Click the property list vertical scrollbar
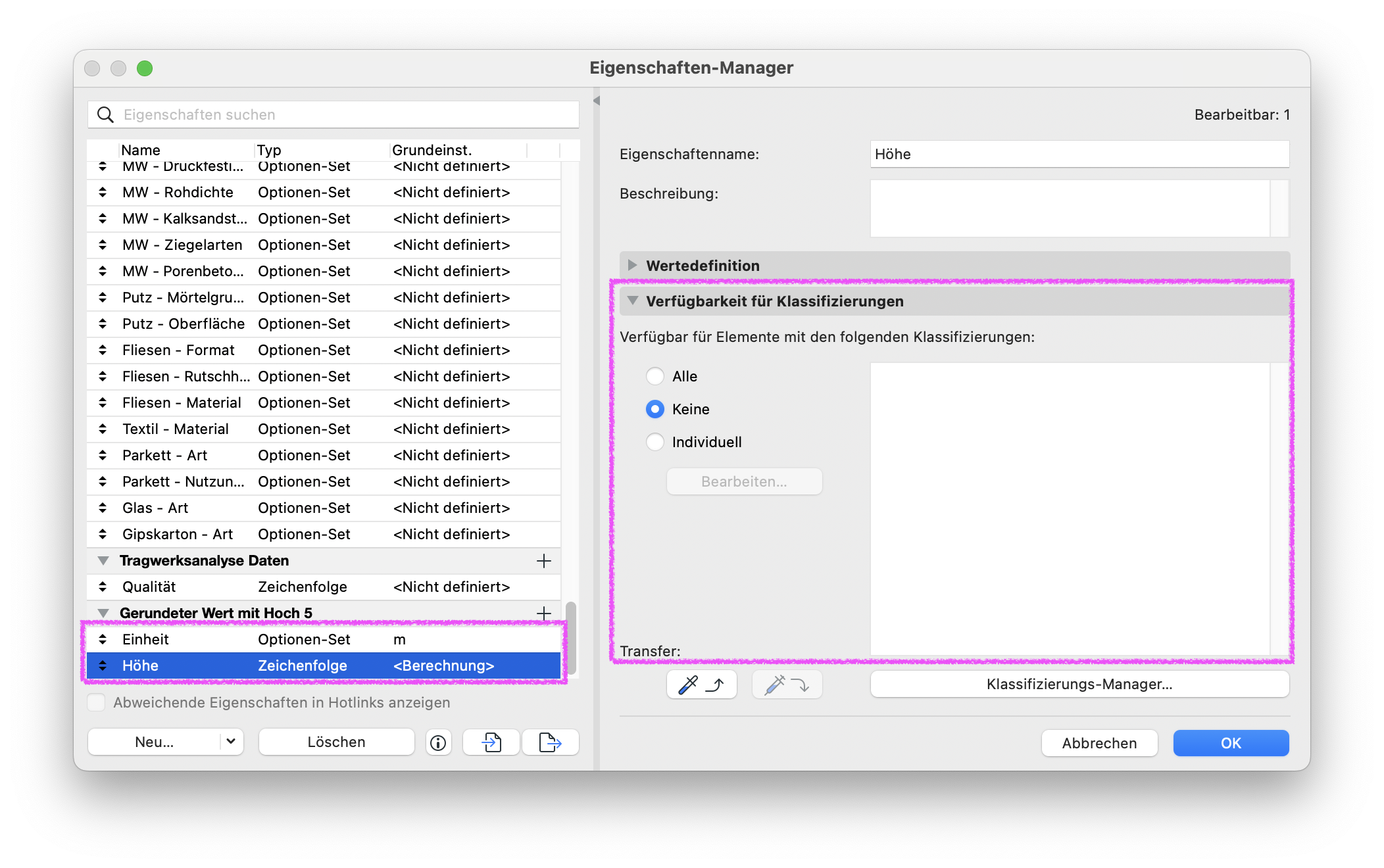This screenshot has width=1384, height=868. pyautogui.click(x=571, y=638)
